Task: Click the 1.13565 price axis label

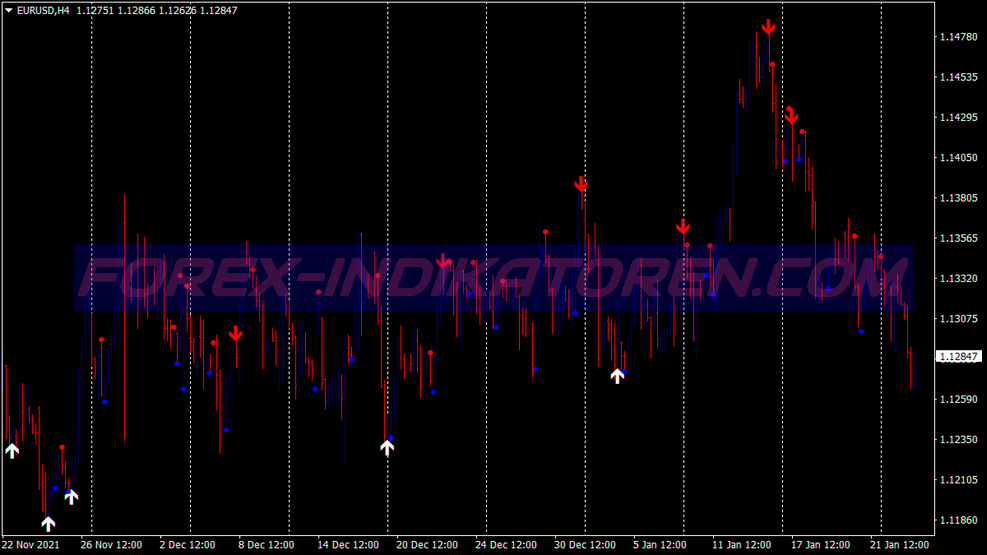Action: pos(959,238)
